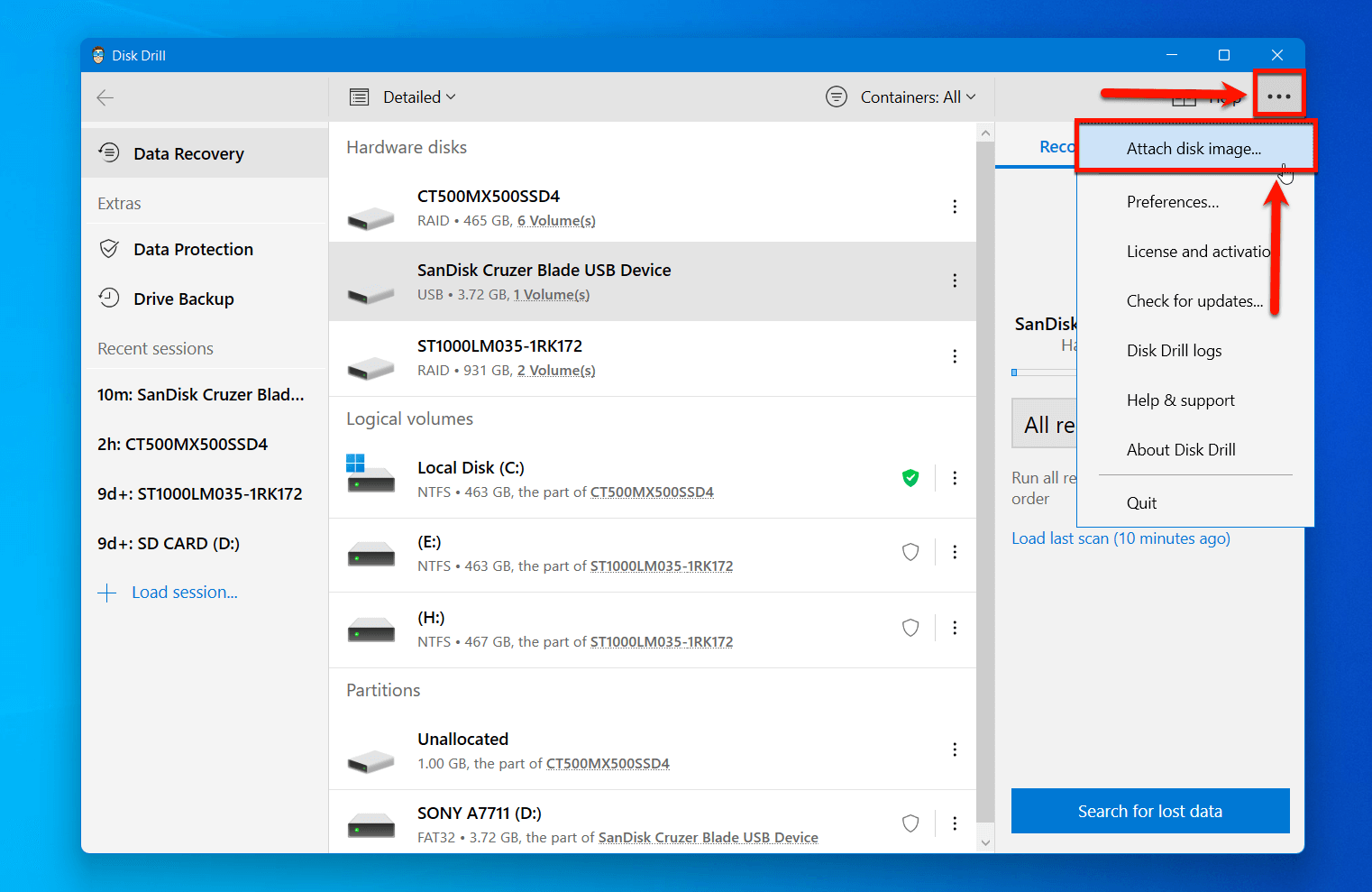1372x892 pixels.
Task: Open Drive Backup in the Extras list
Action: pyautogui.click(x=205, y=299)
